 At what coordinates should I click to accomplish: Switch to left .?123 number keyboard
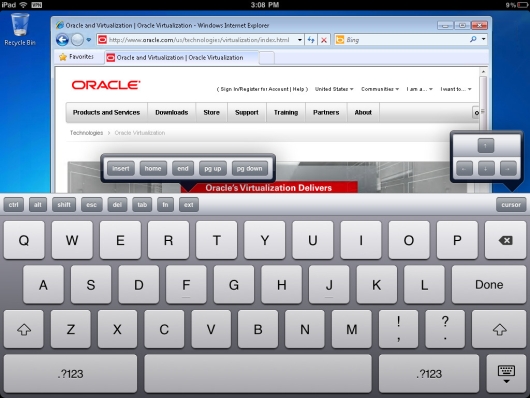click(70, 374)
